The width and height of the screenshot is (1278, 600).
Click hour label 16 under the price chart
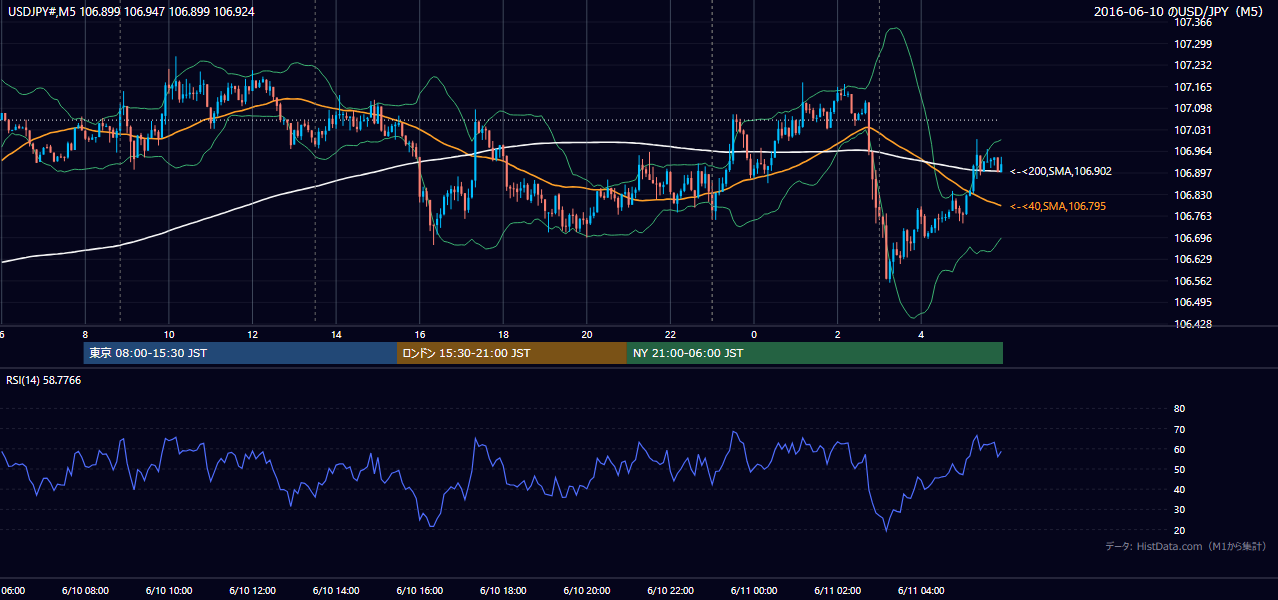point(420,334)
